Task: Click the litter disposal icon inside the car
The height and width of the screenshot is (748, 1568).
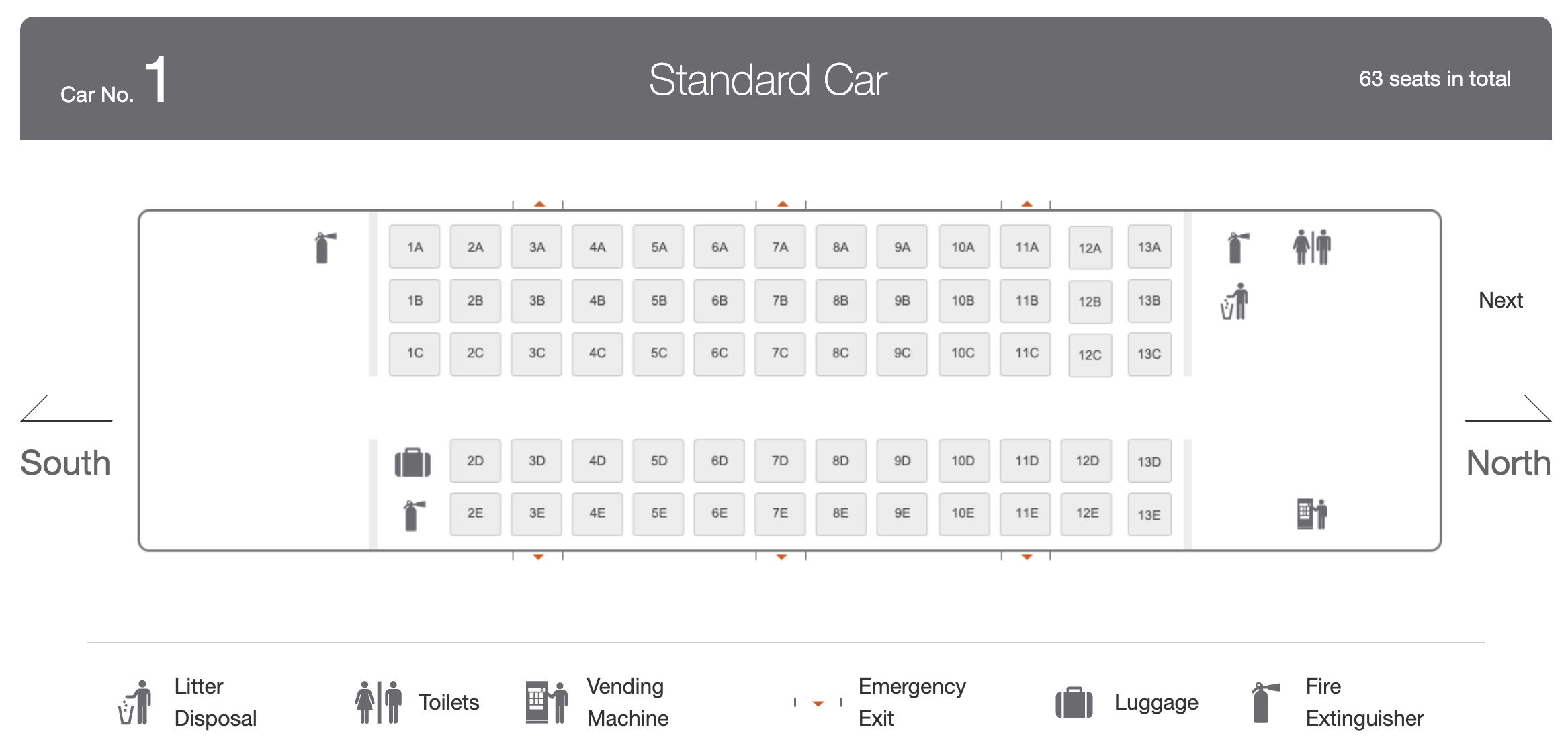Action: (1235, 301)
